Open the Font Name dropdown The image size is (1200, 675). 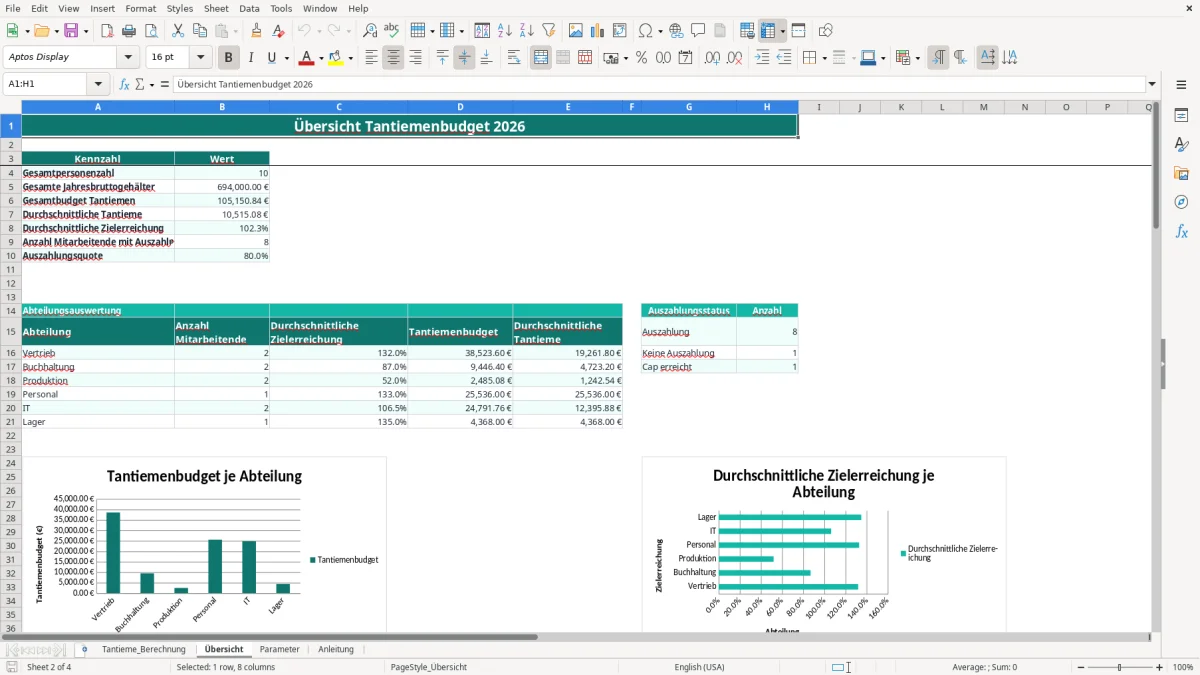pos(127,58)
